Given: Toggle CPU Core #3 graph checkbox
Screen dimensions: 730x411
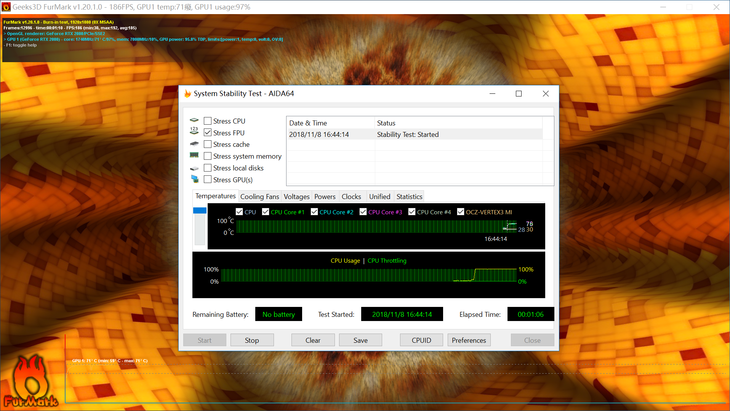Looking at the screenshot, I should click(363, 212).
